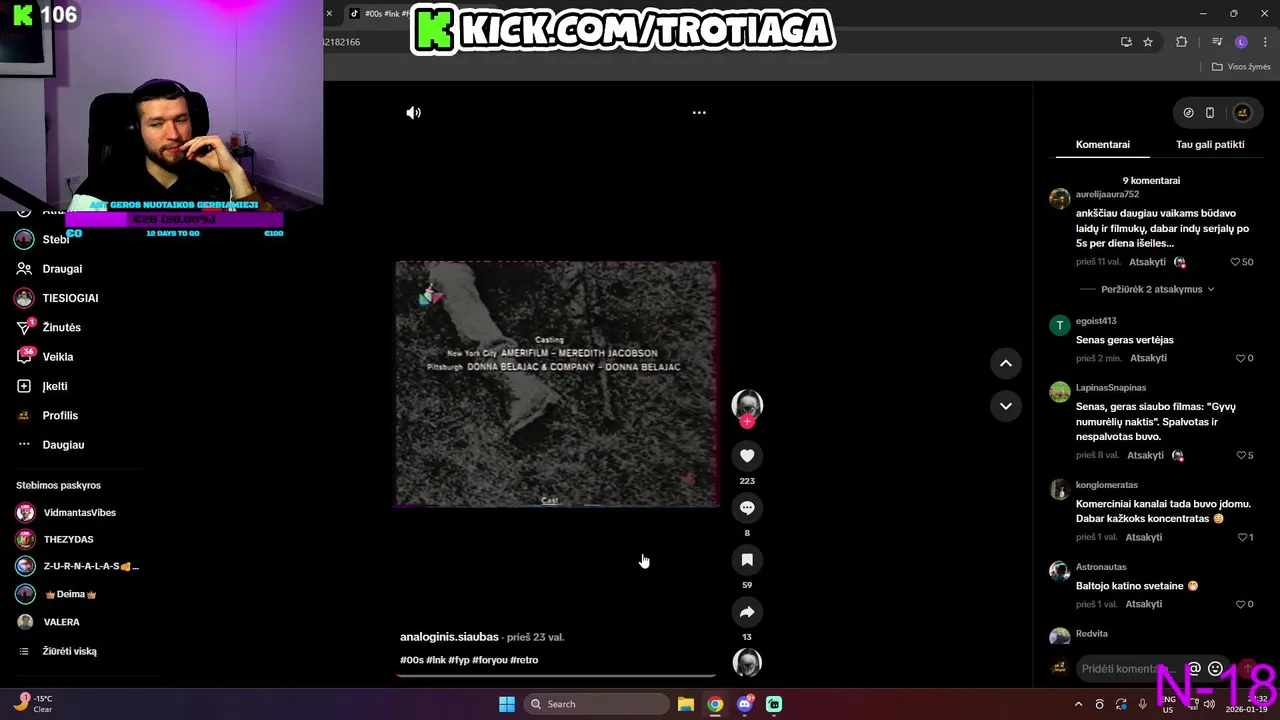Expand Žiūrėti viską followed accounts list

click(69, 651)
